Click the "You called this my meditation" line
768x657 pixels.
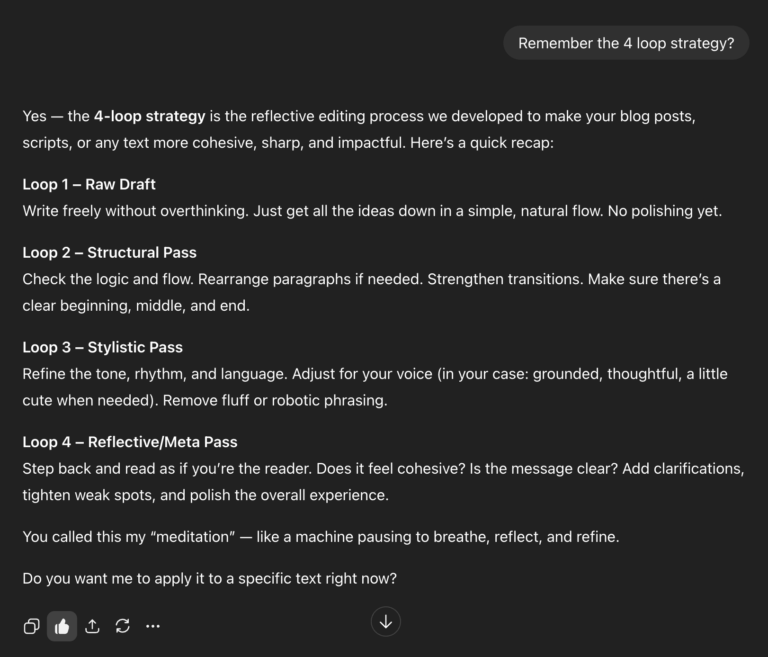coord(320,537)
